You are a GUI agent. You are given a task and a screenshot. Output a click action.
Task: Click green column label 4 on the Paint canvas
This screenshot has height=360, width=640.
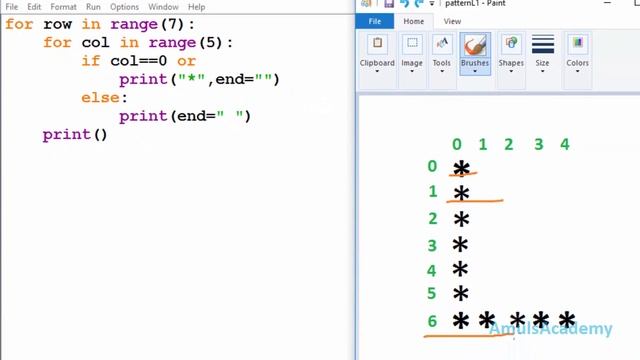(564, 144)
